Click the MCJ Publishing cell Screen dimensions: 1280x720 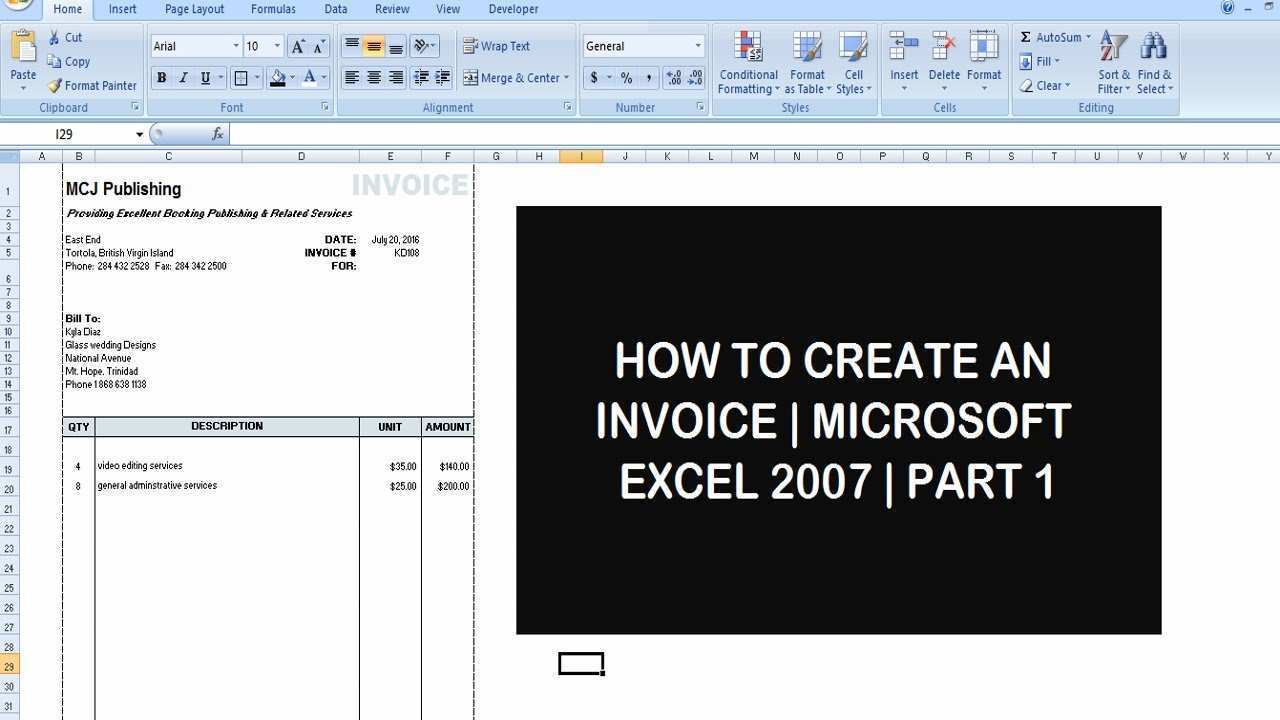[x=123, y=189]
